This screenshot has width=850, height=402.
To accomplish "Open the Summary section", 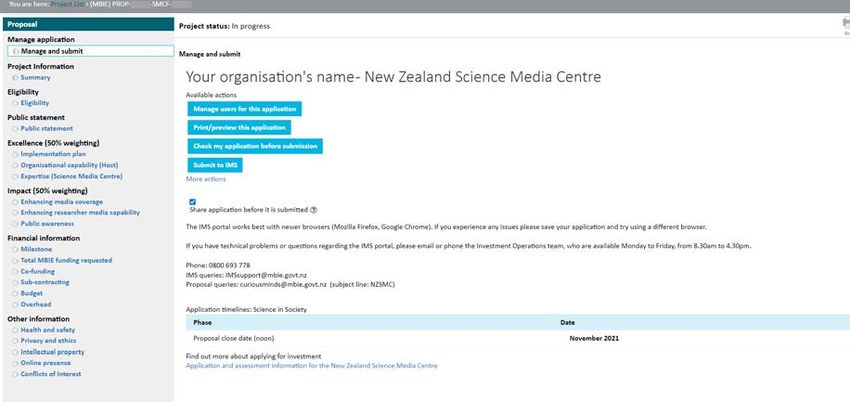I will (x=35, y=77).
